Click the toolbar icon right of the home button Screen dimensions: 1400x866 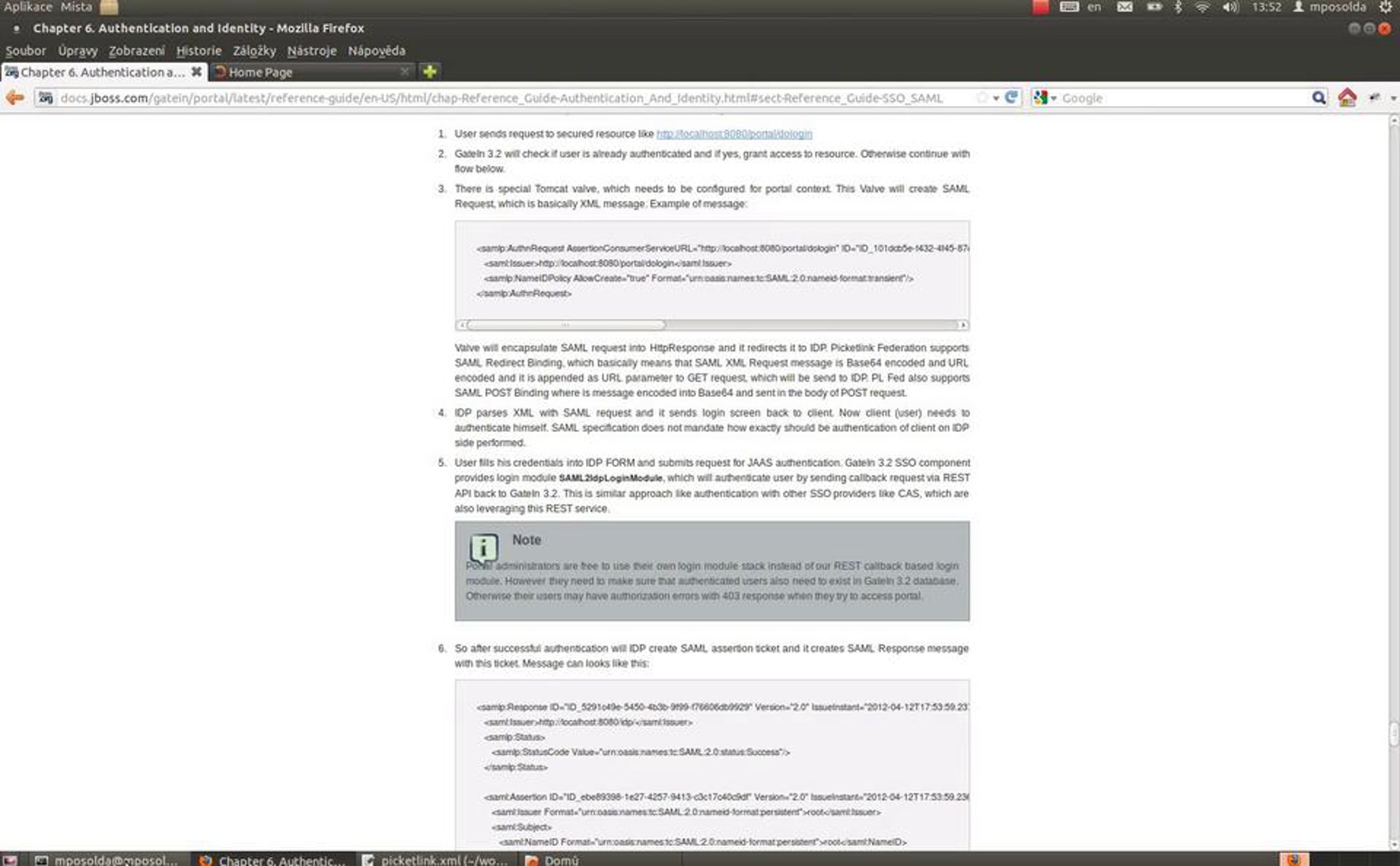pyautogui.click(x=1374, y=97)
